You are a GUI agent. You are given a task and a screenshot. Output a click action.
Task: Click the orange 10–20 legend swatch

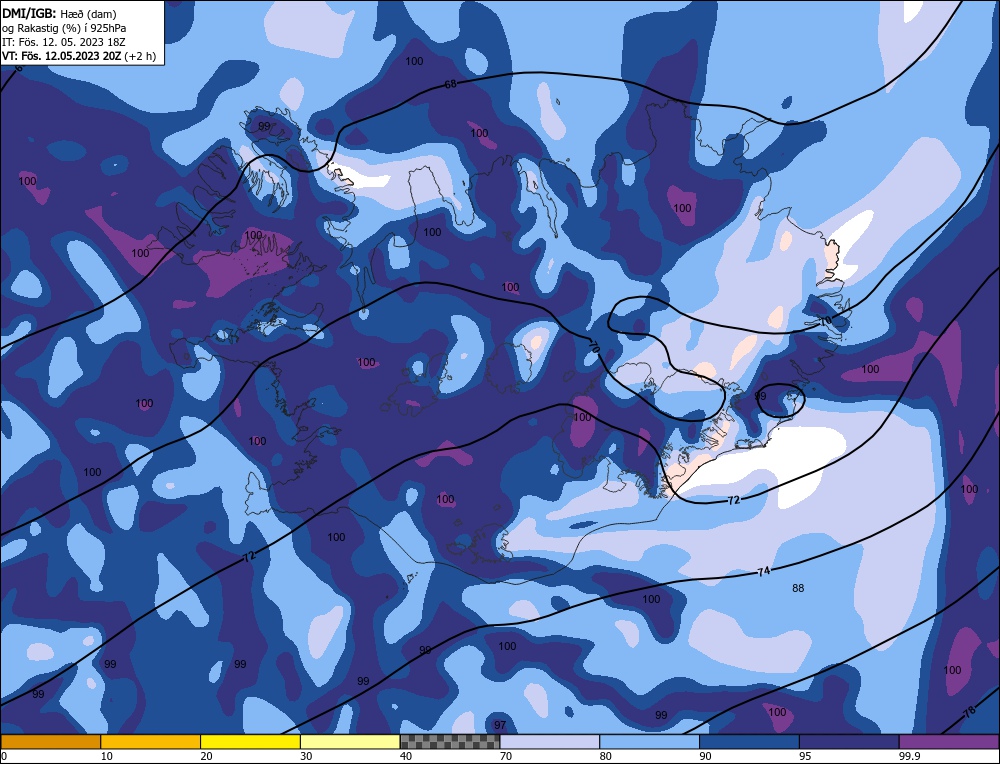pyautogui.click(x=151, y=741)
